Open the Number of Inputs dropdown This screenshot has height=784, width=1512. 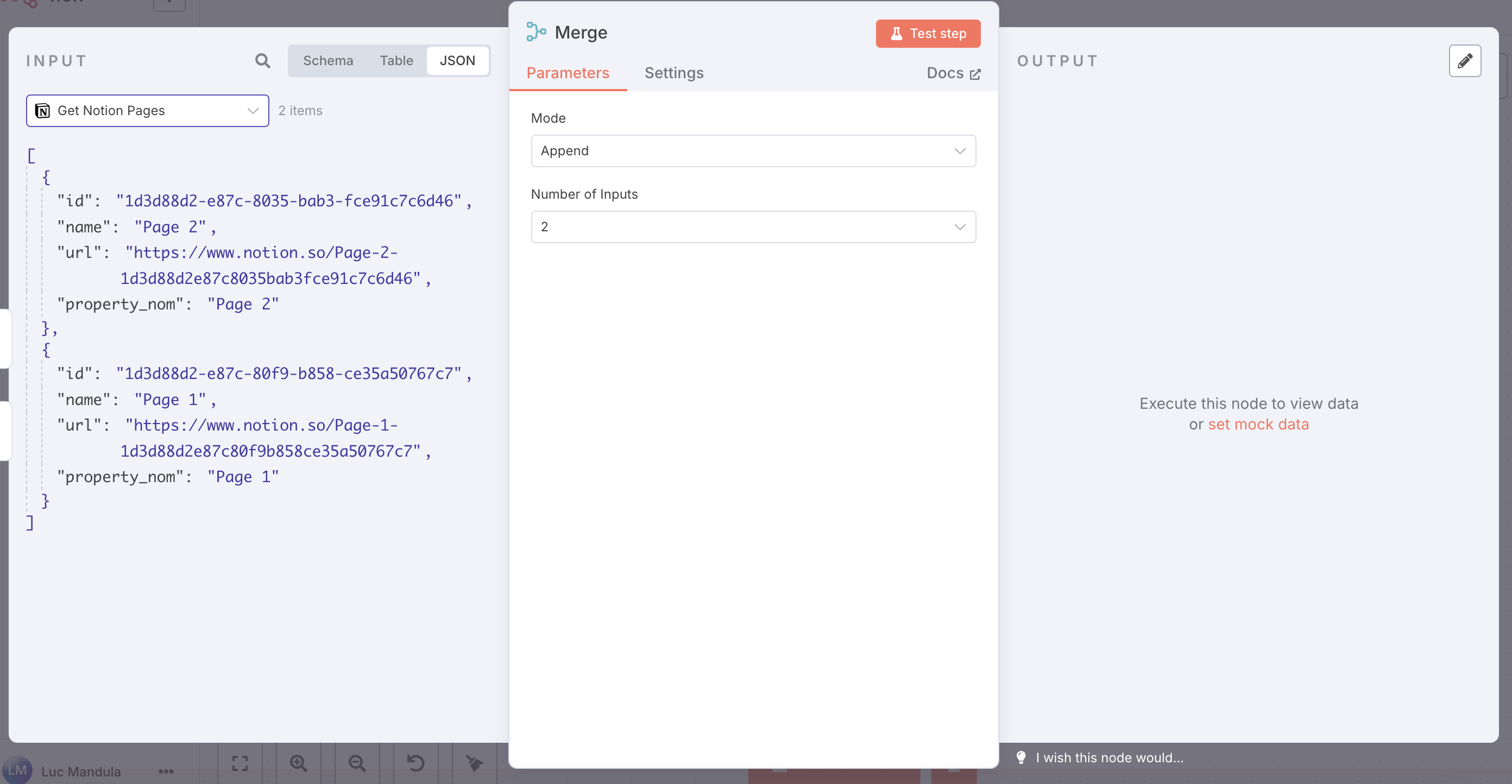(753, 226)
